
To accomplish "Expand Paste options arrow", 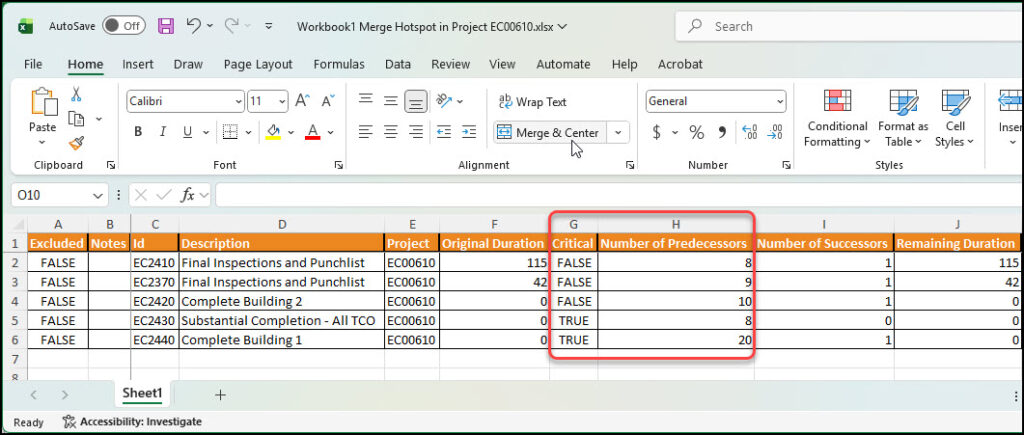I will click(x=42, y=143).
